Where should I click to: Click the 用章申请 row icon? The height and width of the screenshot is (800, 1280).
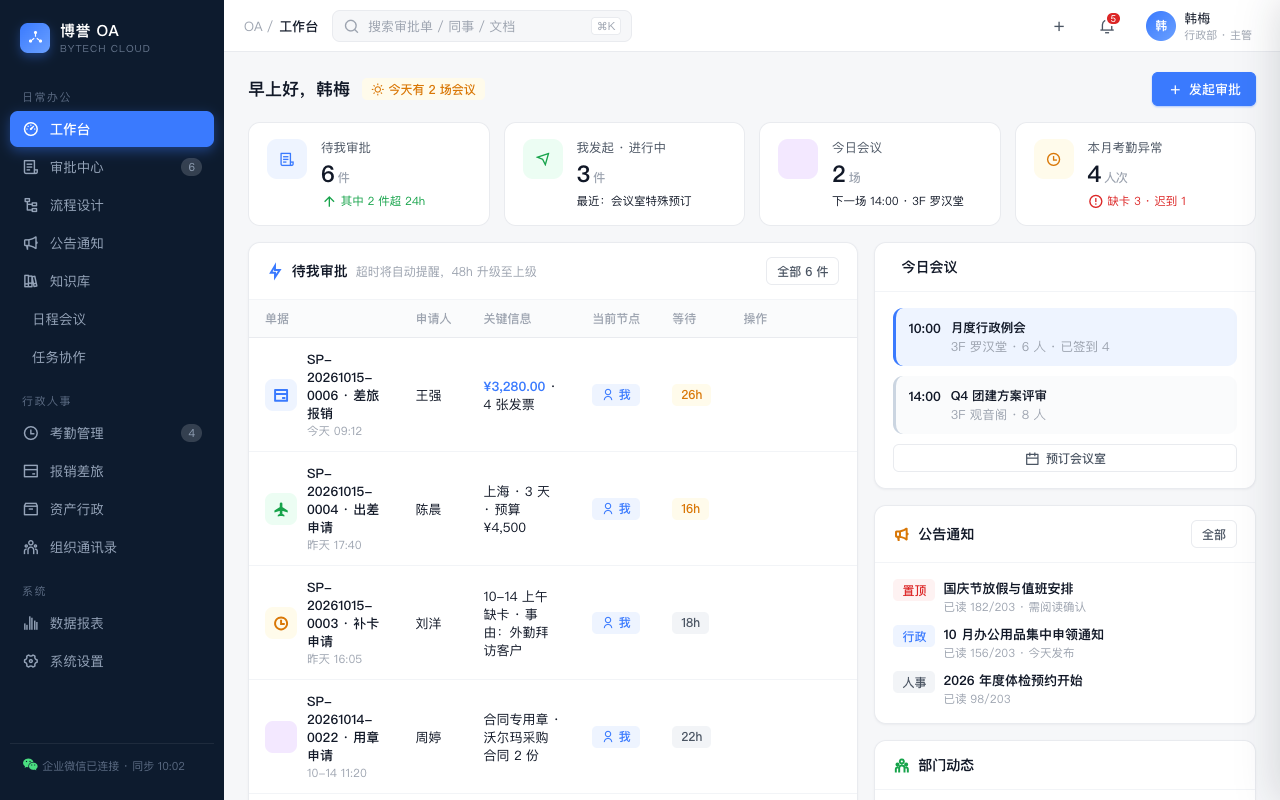(x=281, y=737)
